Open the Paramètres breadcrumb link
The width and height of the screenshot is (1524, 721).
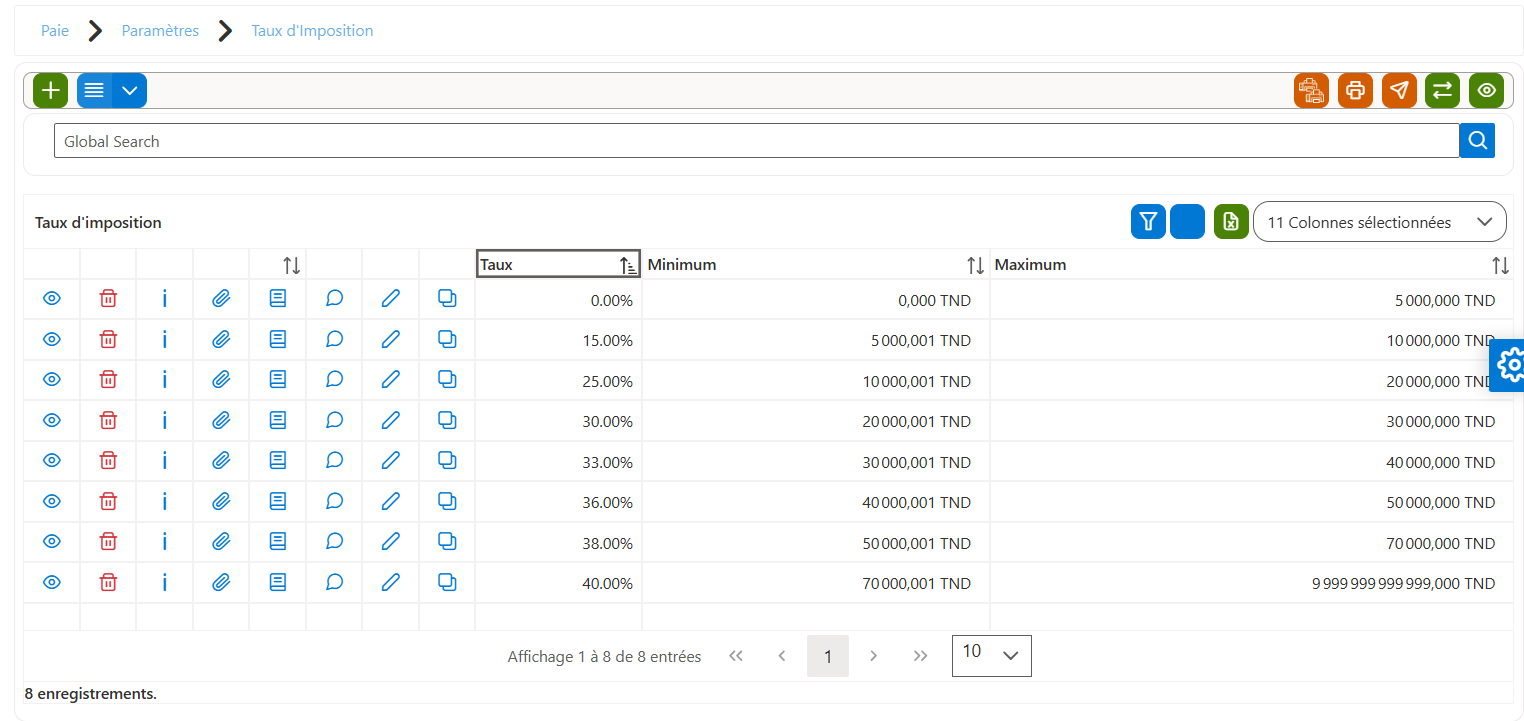(160, 31)
